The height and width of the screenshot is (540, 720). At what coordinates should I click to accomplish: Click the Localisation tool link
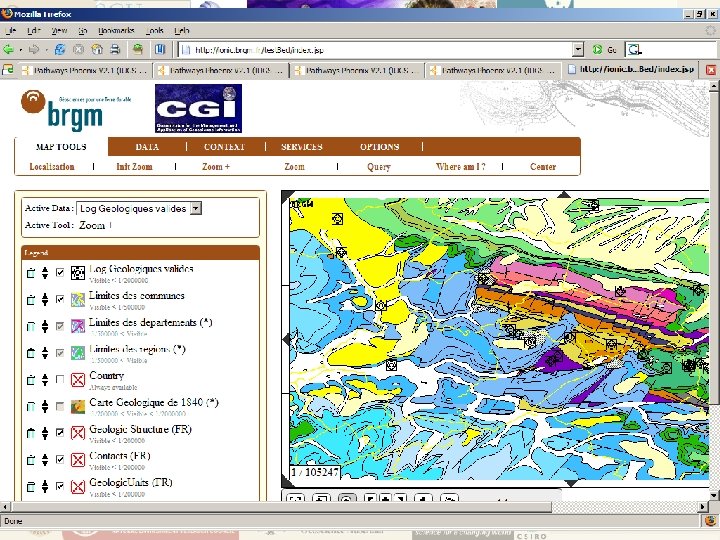coord(52,167)
